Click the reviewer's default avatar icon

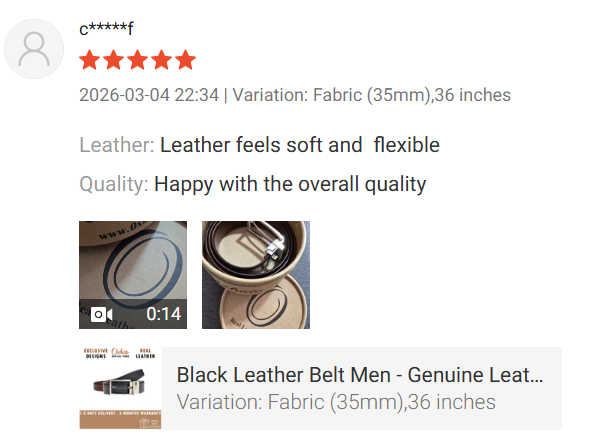[34, 49]
